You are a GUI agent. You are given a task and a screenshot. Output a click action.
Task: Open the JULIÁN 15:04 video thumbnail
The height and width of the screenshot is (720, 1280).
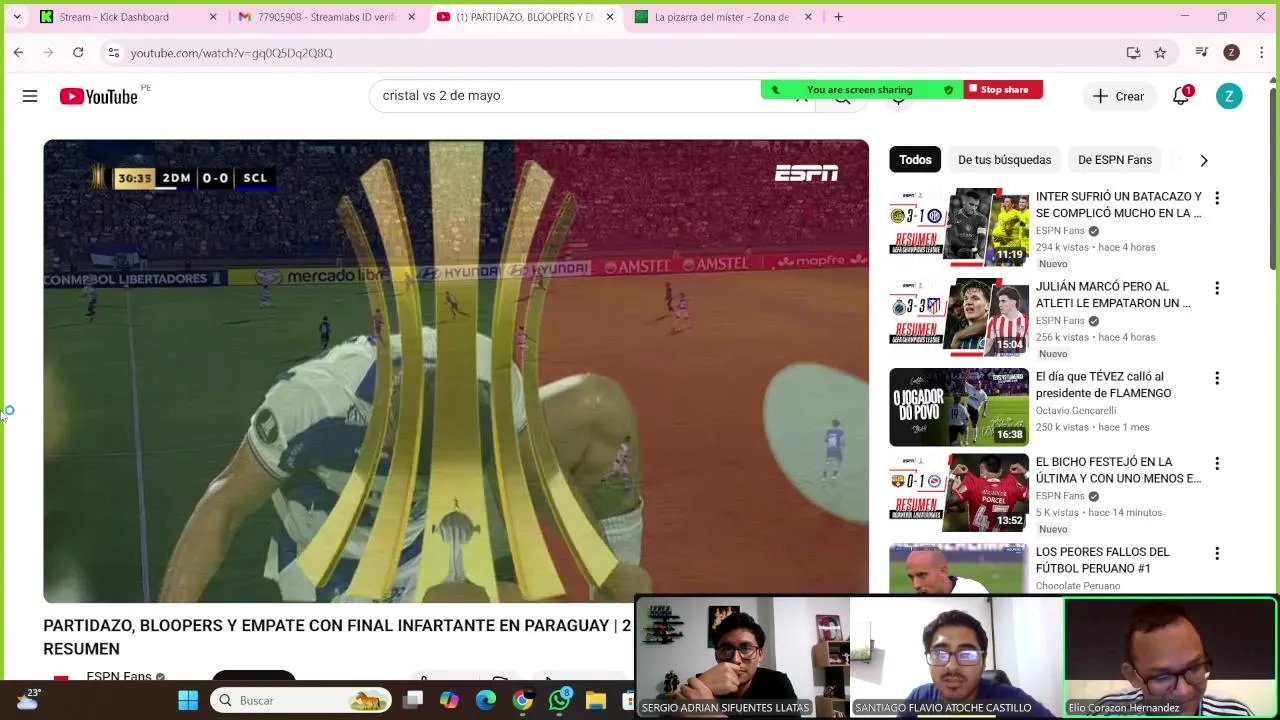959,316
